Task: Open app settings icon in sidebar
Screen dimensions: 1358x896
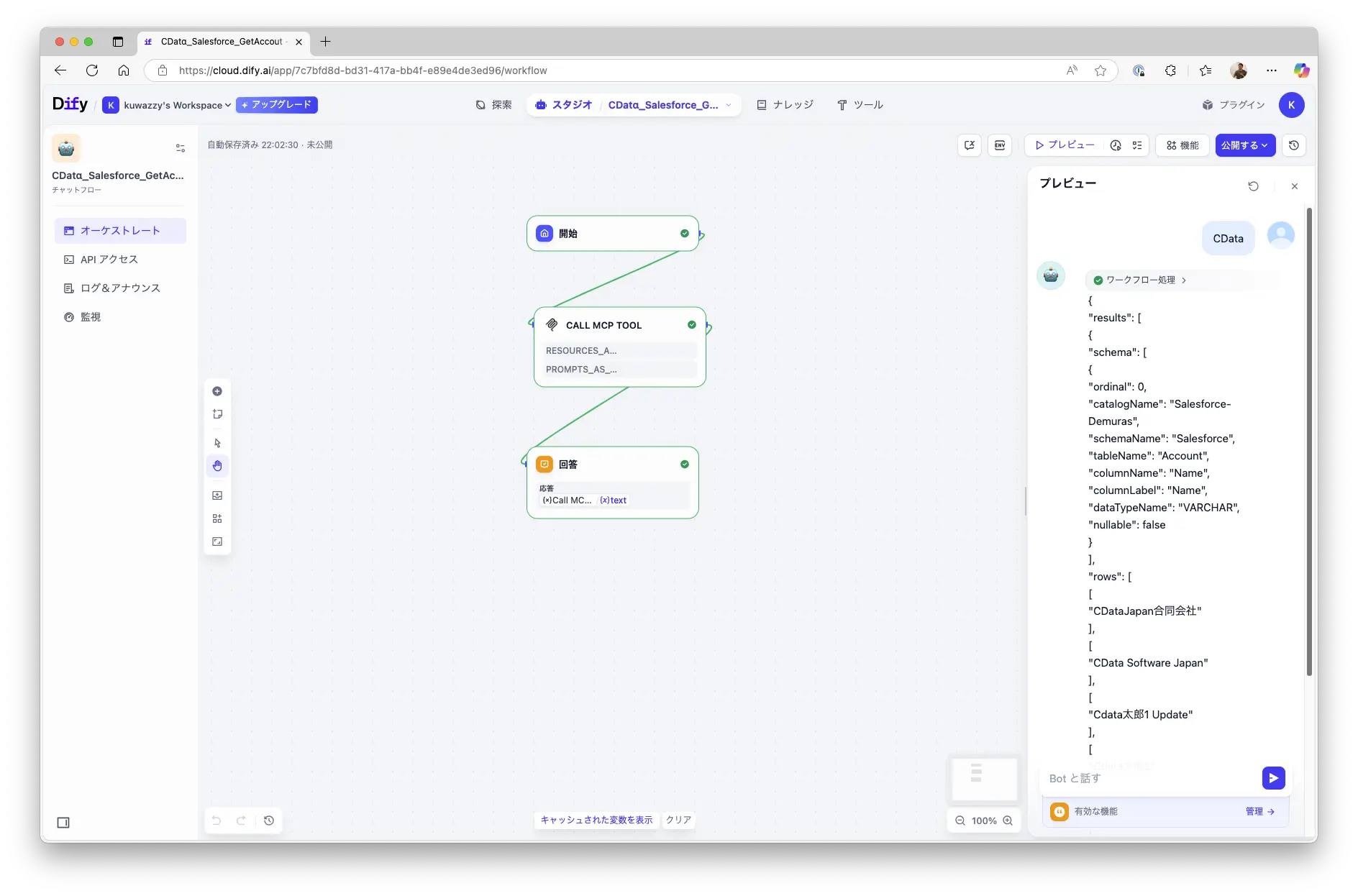Action: (x=181, y=148)
